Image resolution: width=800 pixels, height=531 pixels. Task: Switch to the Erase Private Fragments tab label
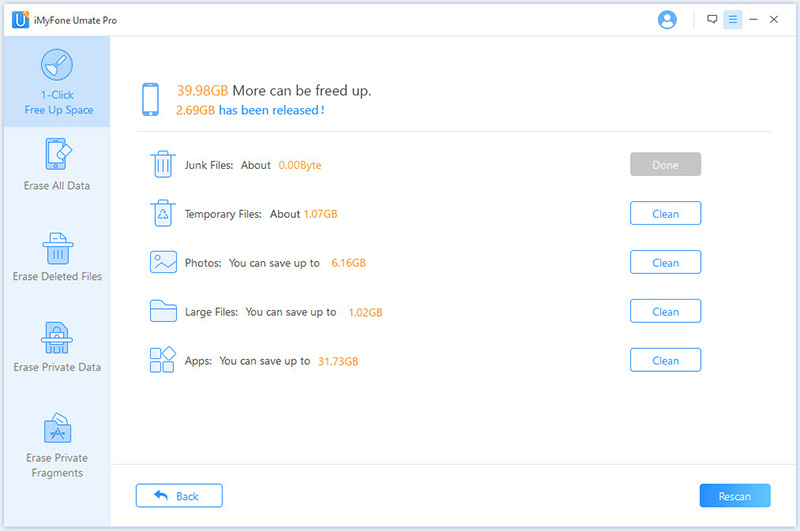[x=57, y=465]
